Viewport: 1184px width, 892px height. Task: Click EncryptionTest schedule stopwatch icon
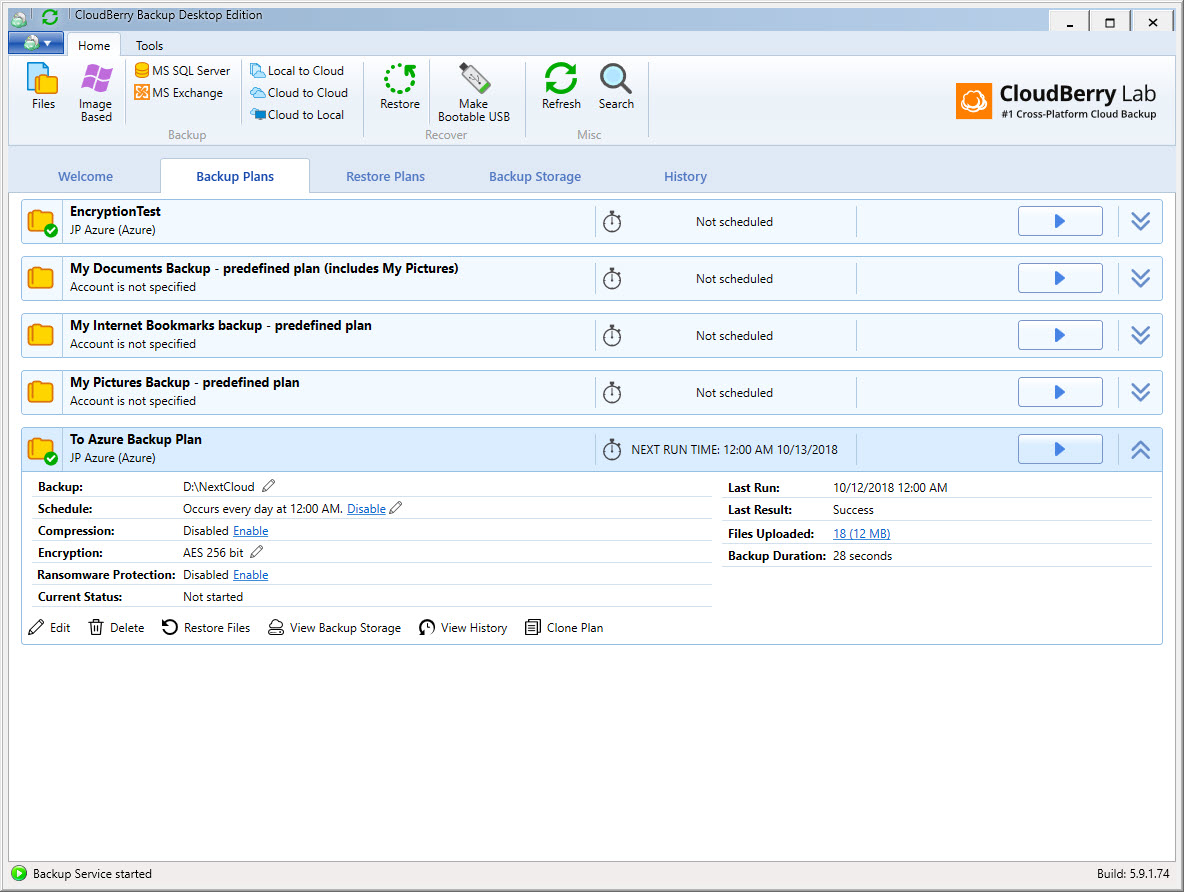coord(612,221)
